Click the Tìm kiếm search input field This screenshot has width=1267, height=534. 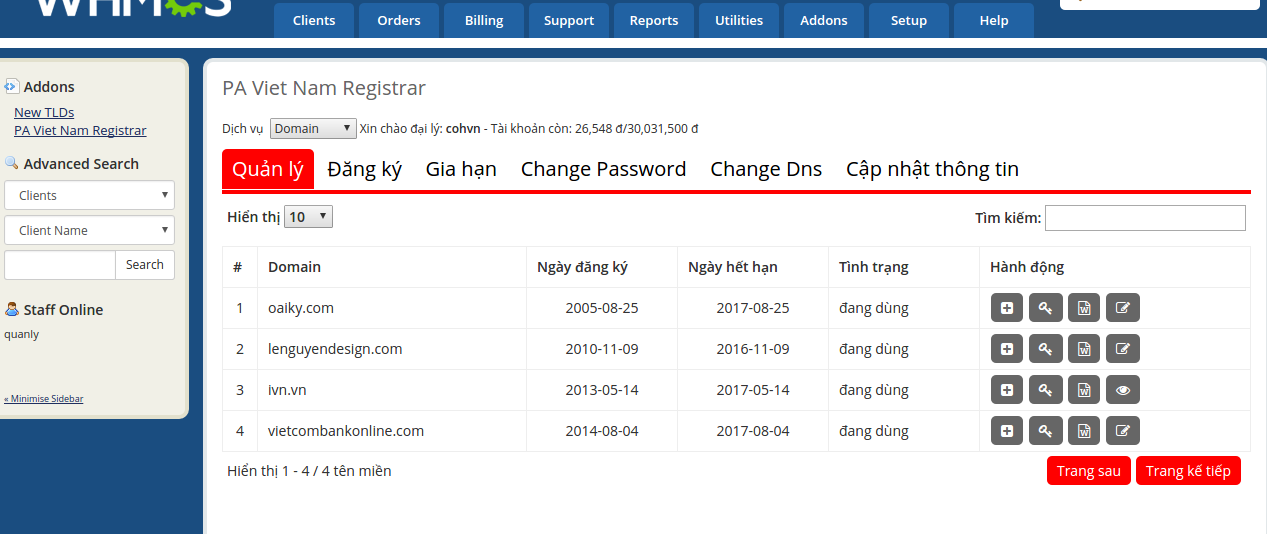click(1145, 218)
